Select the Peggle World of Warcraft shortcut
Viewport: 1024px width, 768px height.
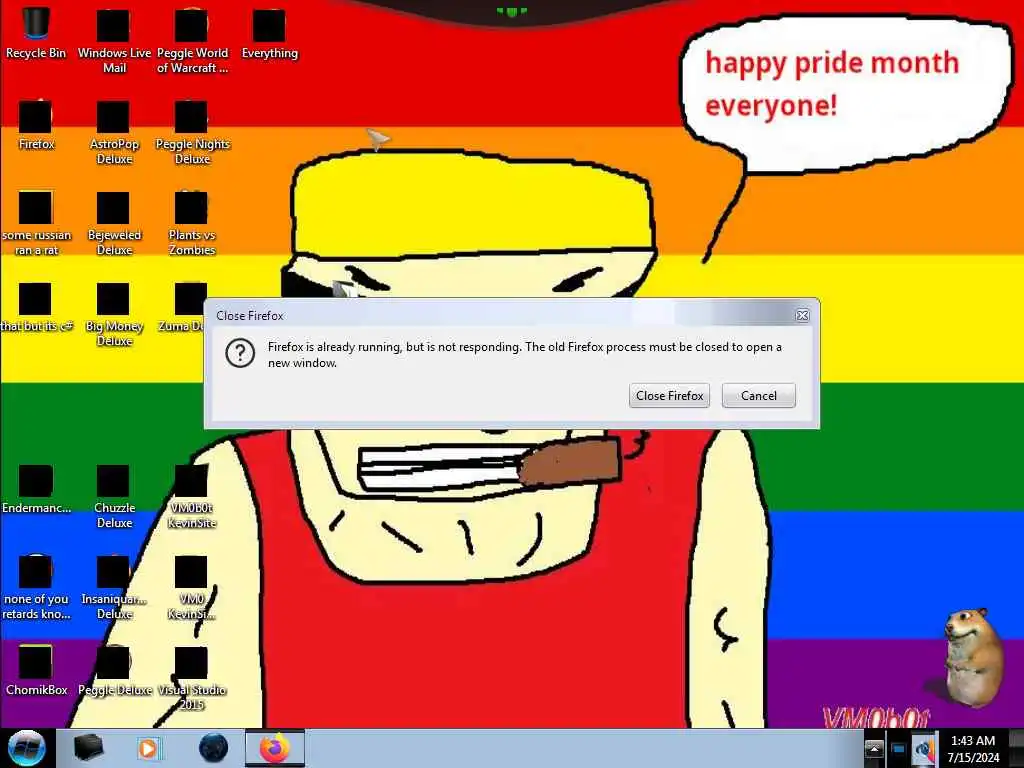point(192,40)
